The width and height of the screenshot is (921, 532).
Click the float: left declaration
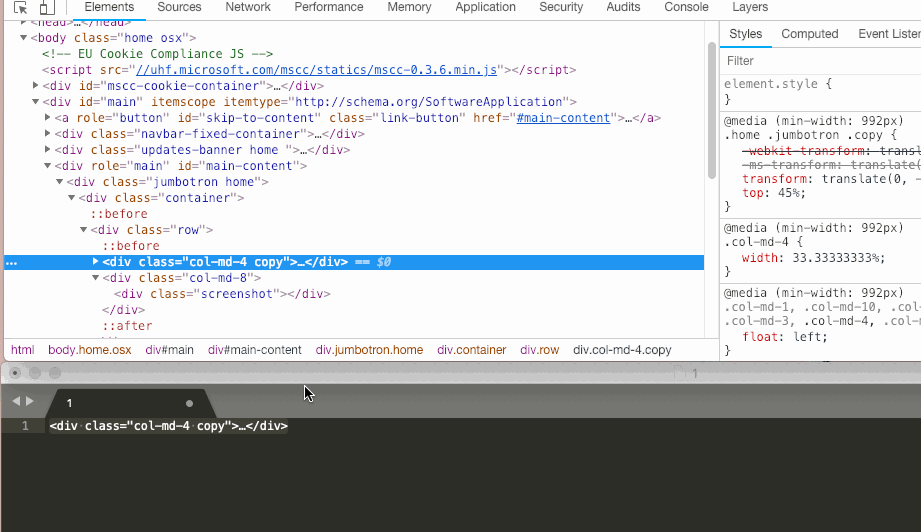coord(785,337)
